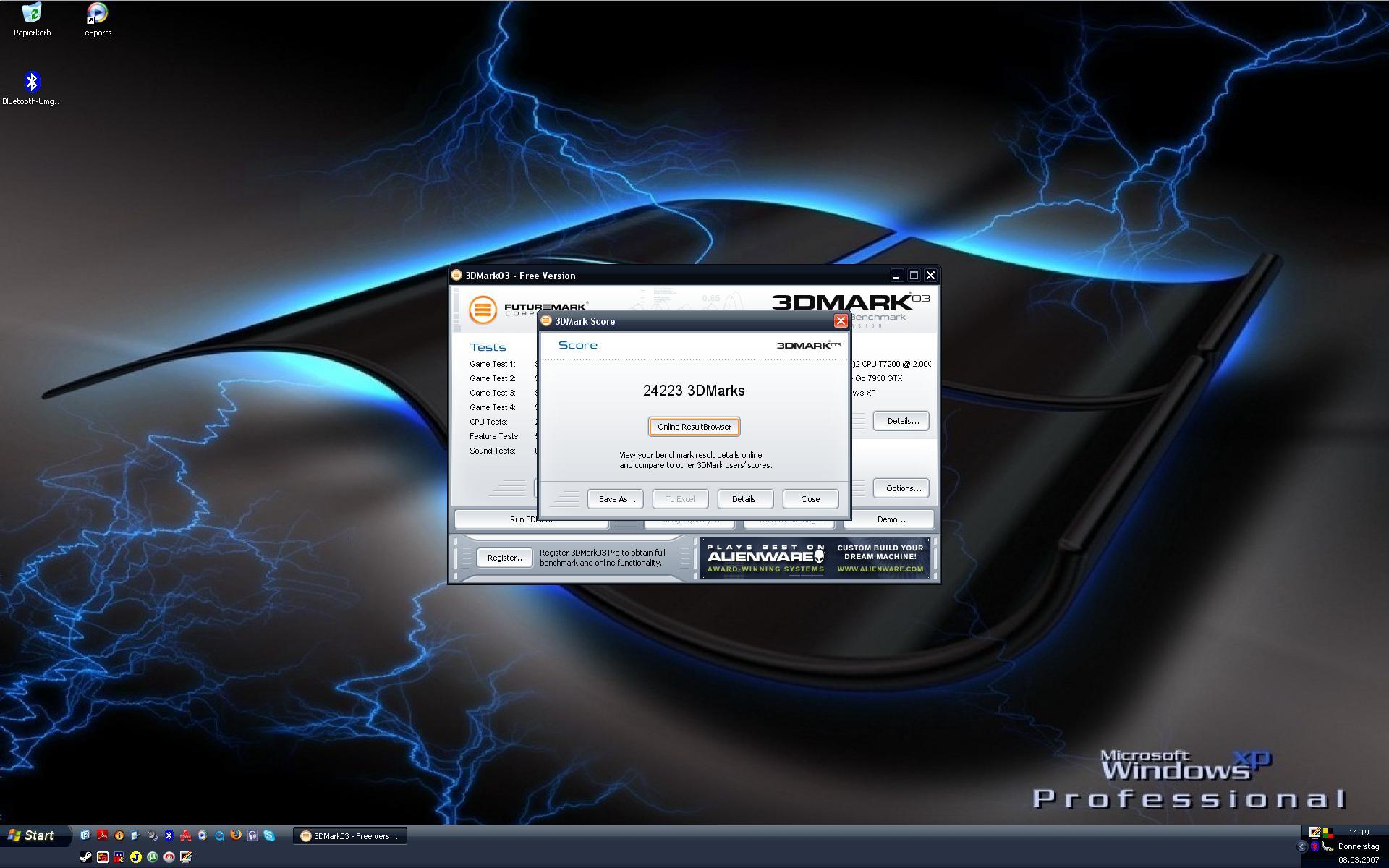The width and height of the screenshot is (1389, 868).
Task: Click the monitor-with-pencil tray icon
Action: pos(1314,833)
